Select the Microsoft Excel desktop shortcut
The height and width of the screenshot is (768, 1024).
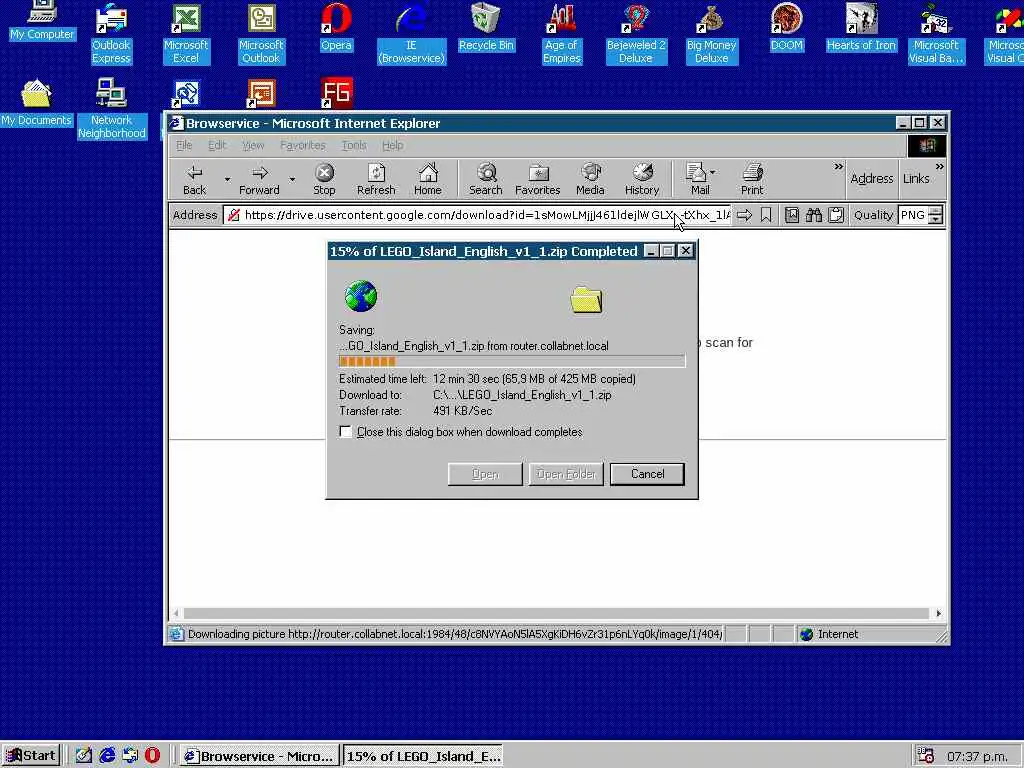(x=185, y=33)
